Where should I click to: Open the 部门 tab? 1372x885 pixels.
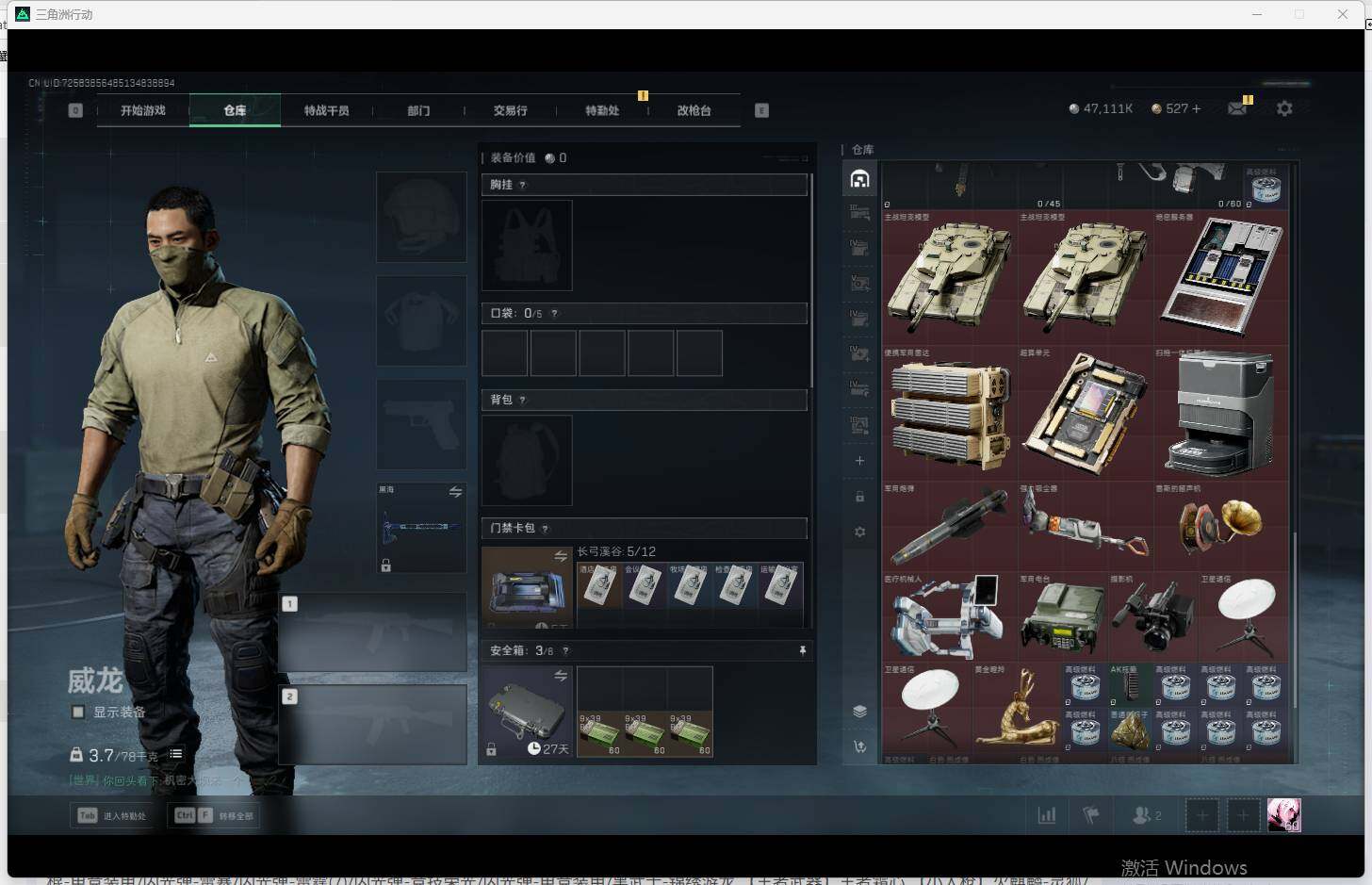point(418,110)
